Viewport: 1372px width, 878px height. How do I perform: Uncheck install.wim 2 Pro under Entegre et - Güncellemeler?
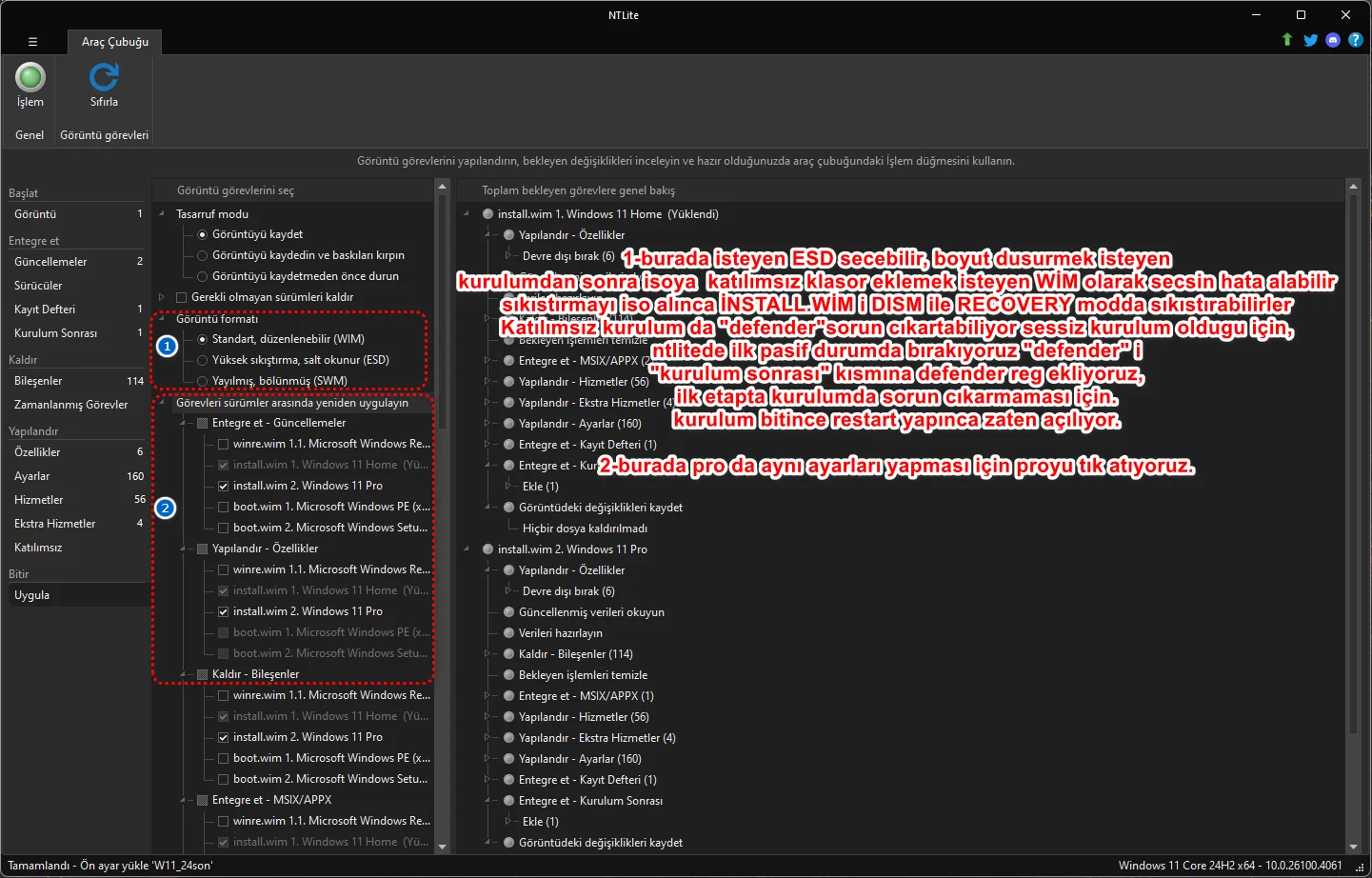tap(223, 486)
